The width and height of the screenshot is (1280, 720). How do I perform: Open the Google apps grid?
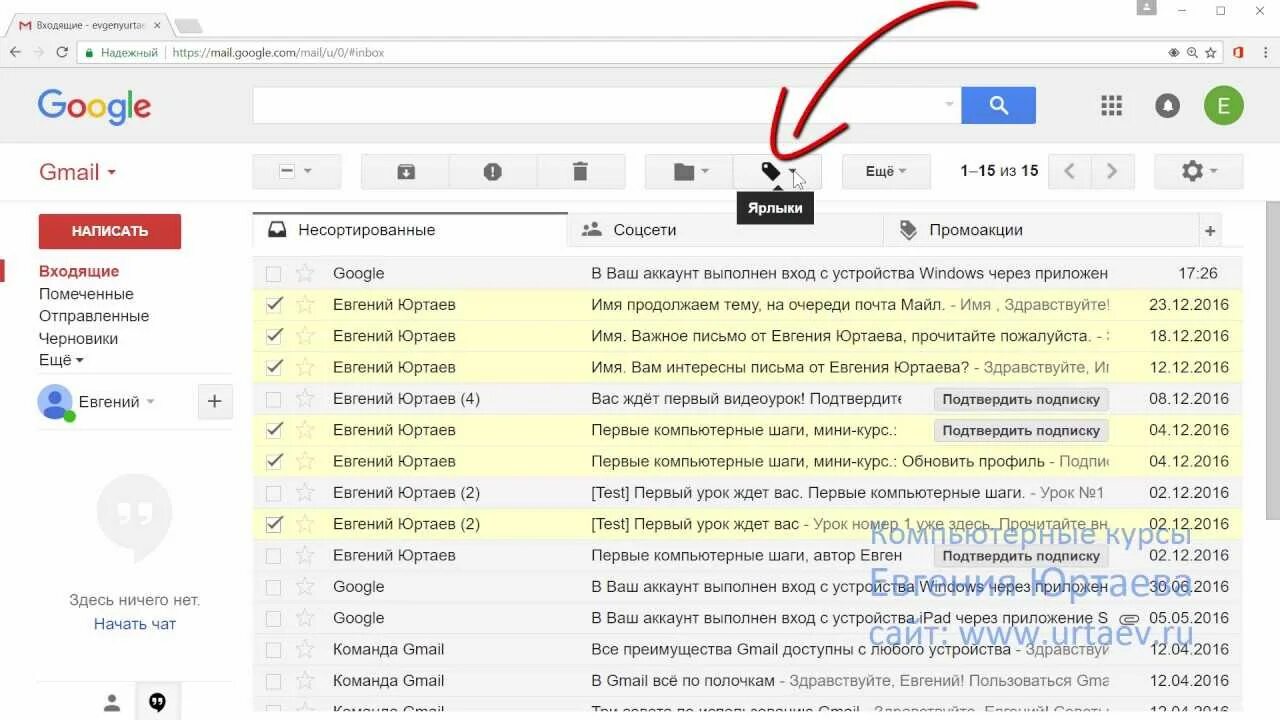click(1111, 105)
